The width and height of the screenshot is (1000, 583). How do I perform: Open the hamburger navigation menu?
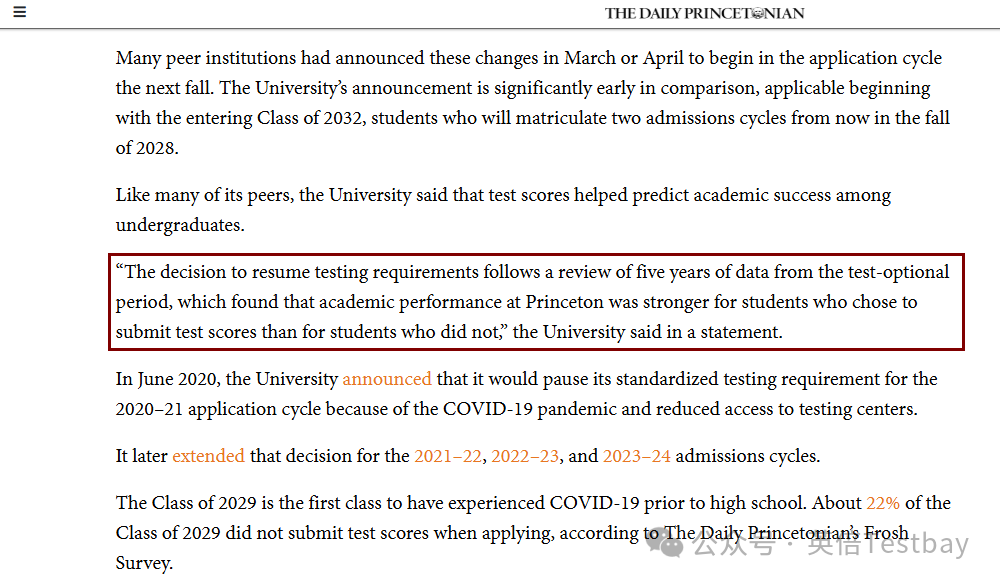[20, 13]
